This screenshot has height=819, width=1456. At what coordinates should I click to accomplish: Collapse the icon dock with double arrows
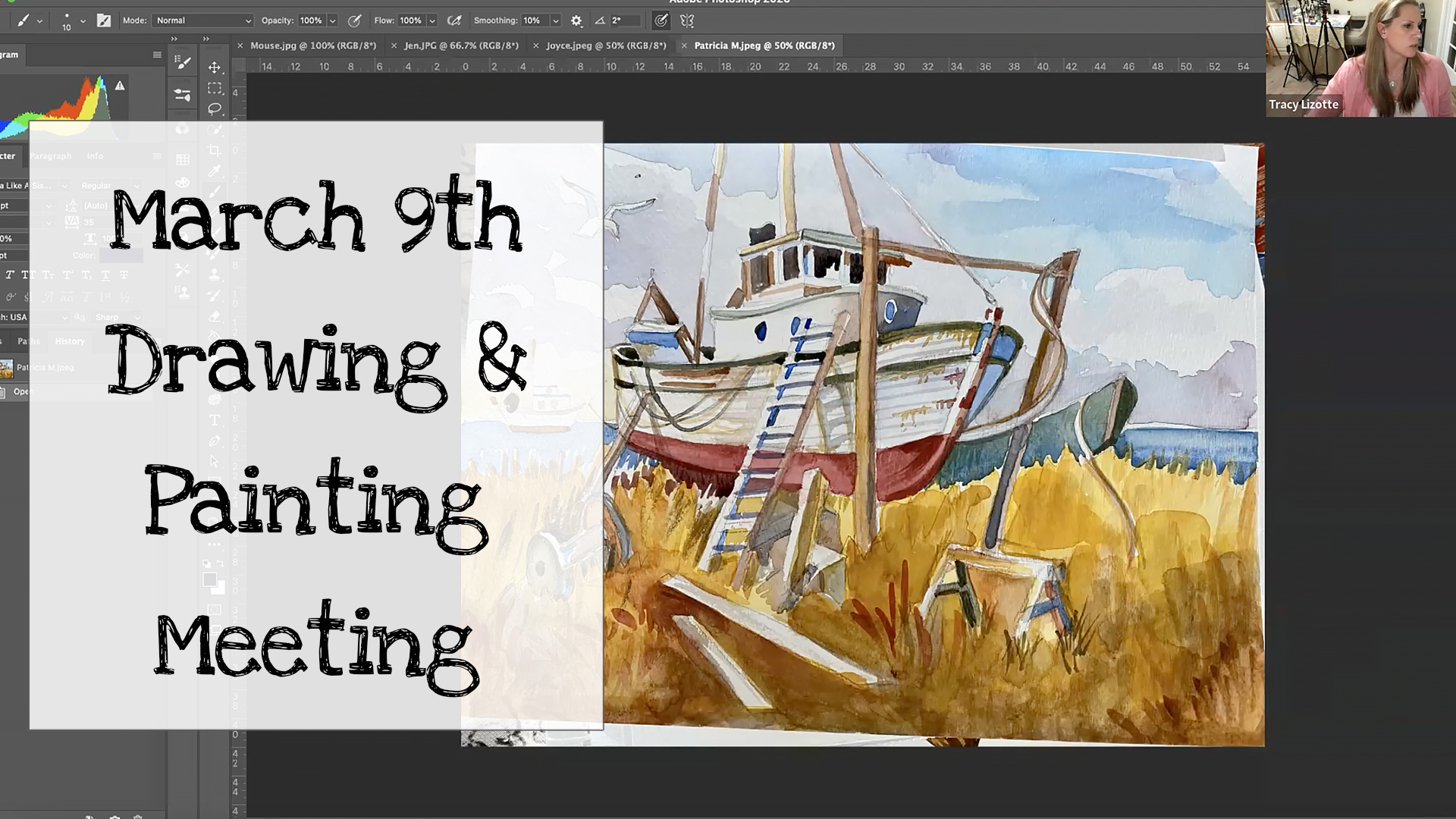click(x=174, y=39)
